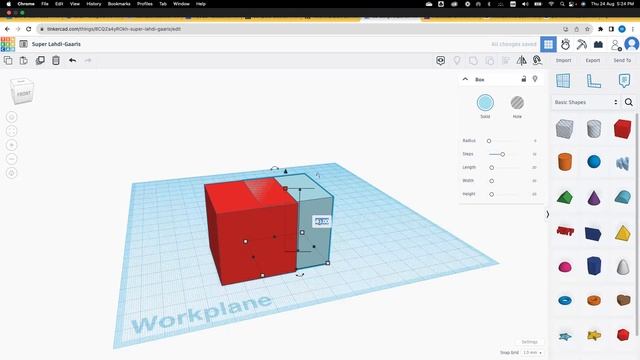Click the invite collaborator person icon
Screen dimensions: 640x360
(616, 45)
